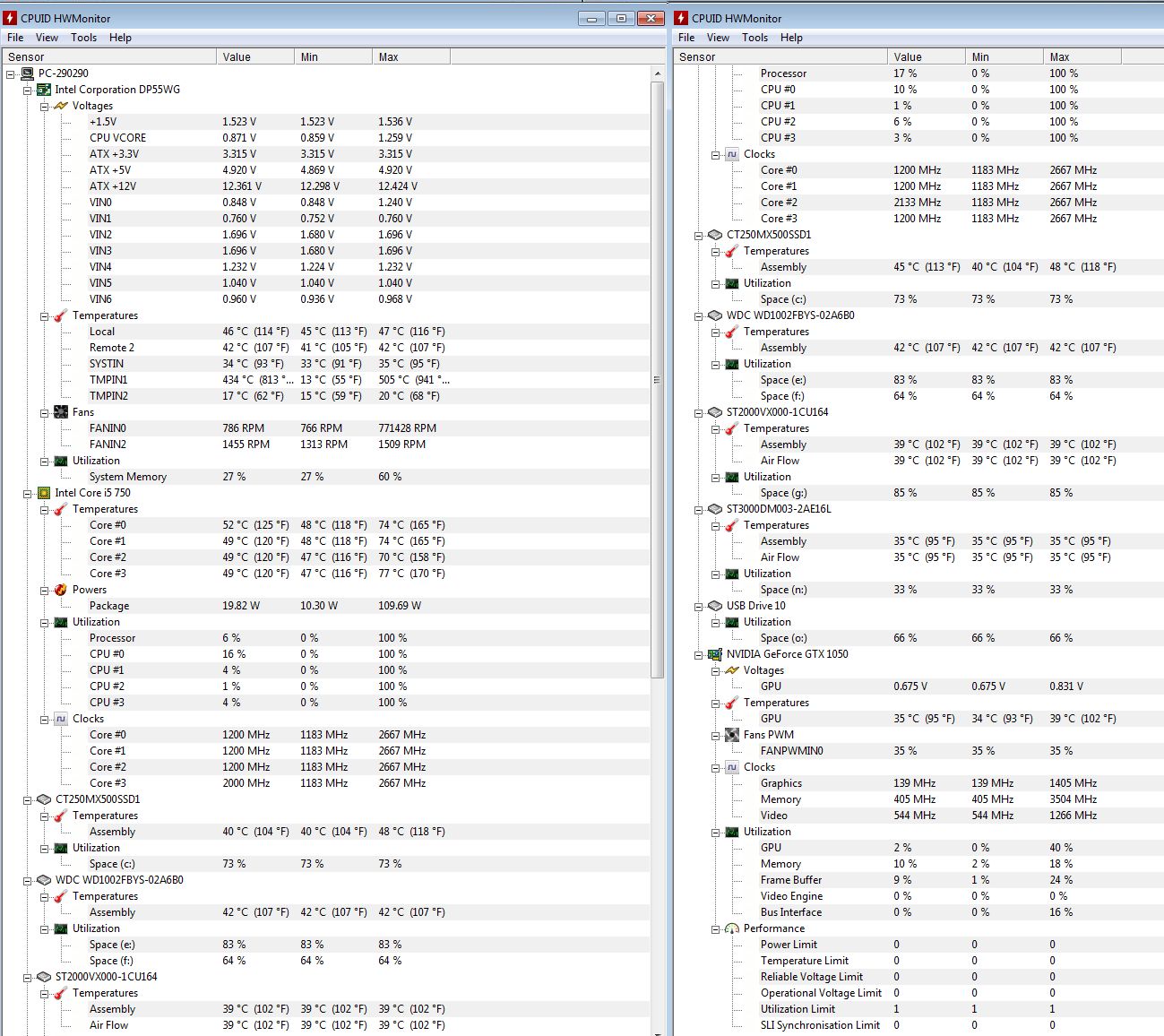Click the Fans PWM fan icon
This screenshot has height=1036, width=1164.
(x=732, y=735)
